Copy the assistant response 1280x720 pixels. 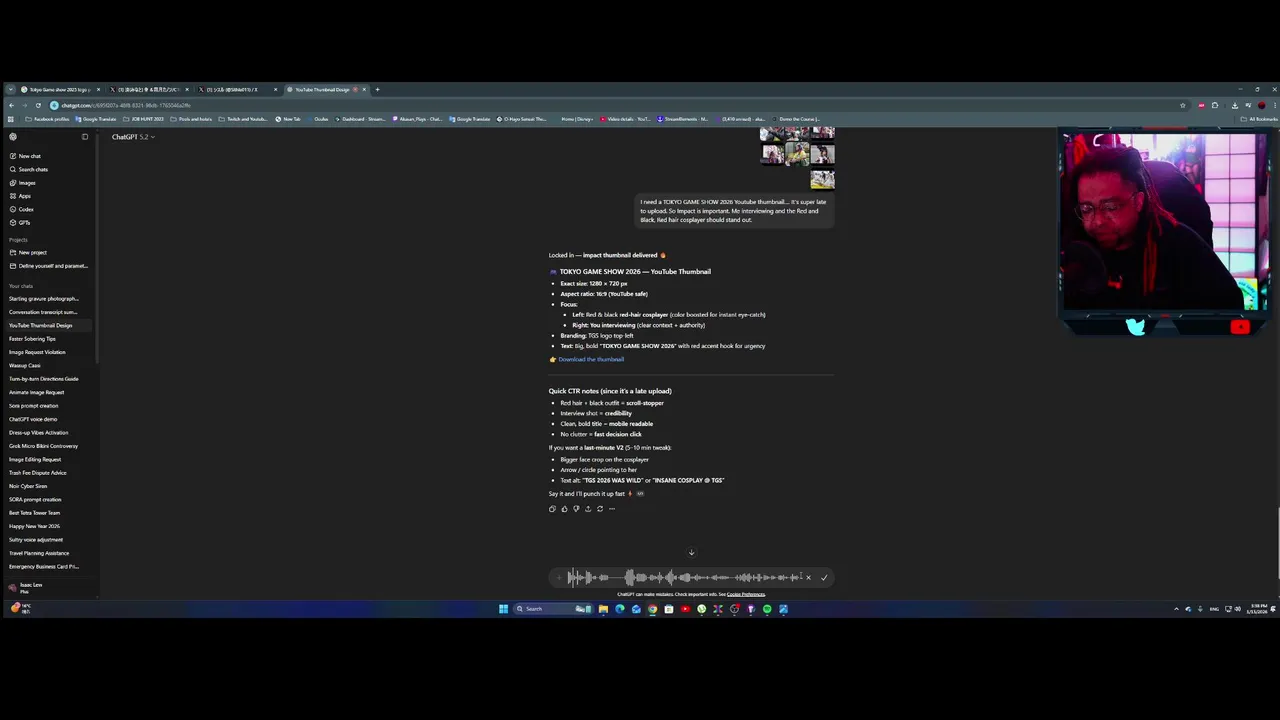coord(552,508)
